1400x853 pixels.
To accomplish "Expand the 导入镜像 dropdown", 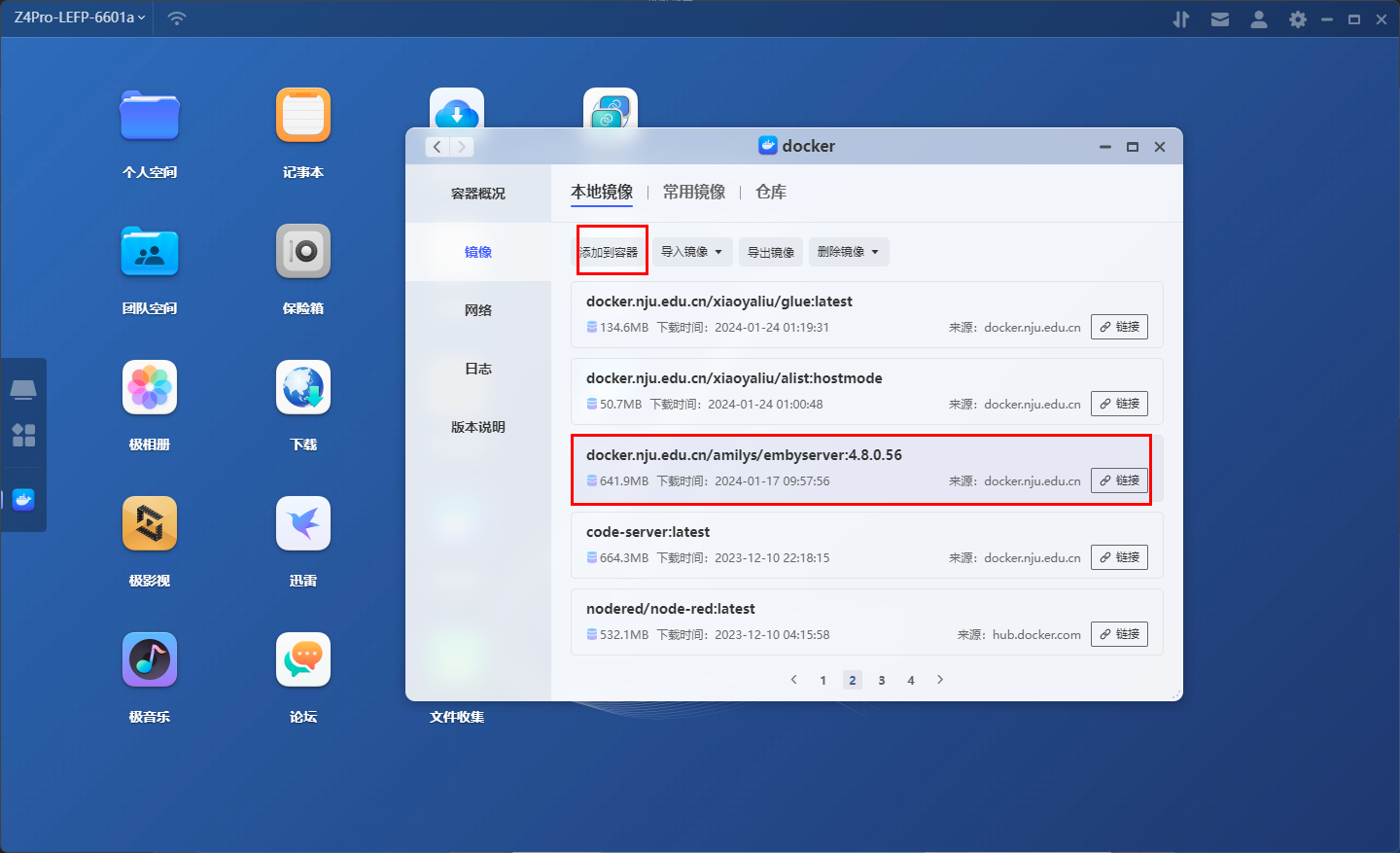I will pyautogui.click(x=691, y=252).
